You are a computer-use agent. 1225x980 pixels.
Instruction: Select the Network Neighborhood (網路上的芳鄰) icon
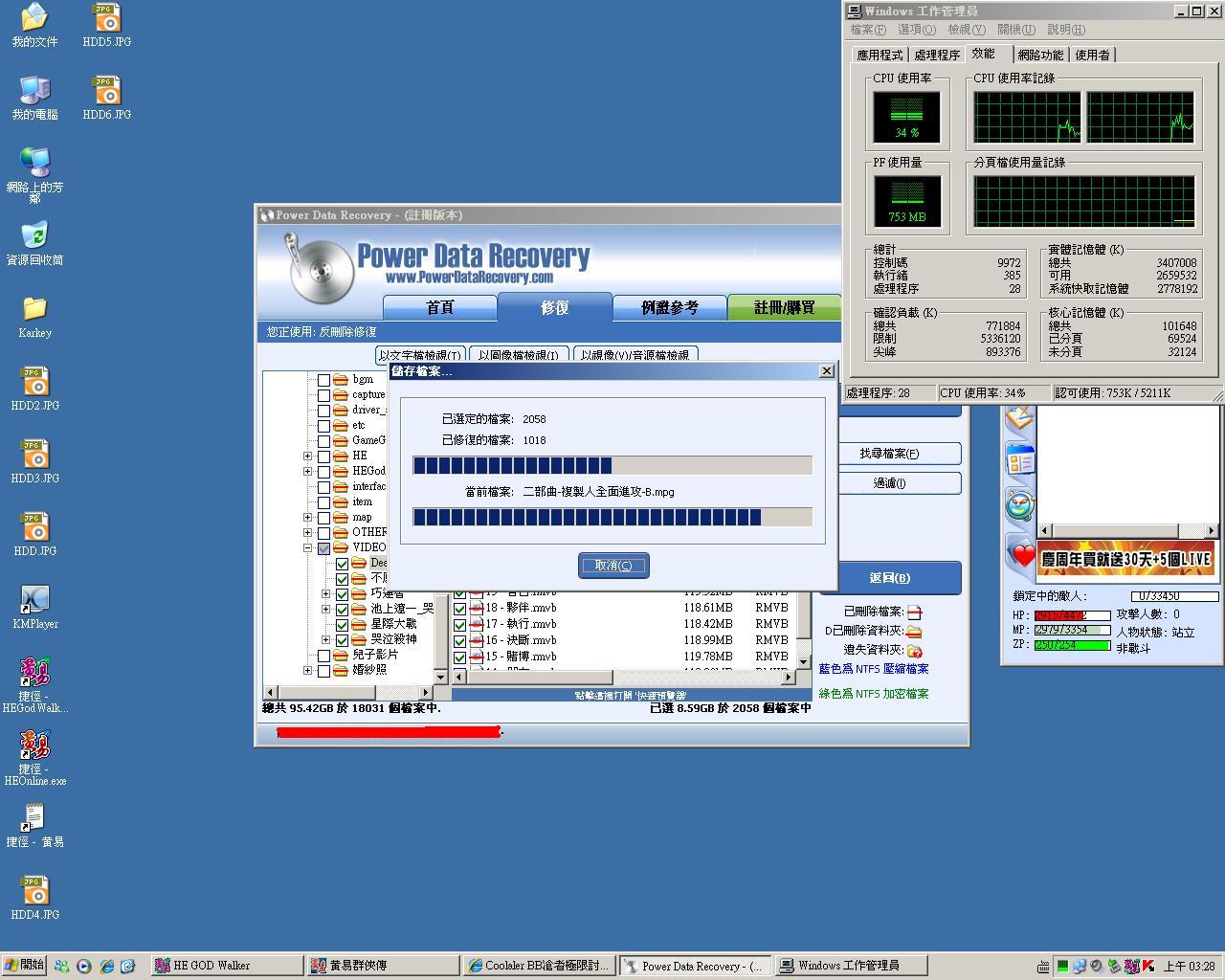[34, 176]
